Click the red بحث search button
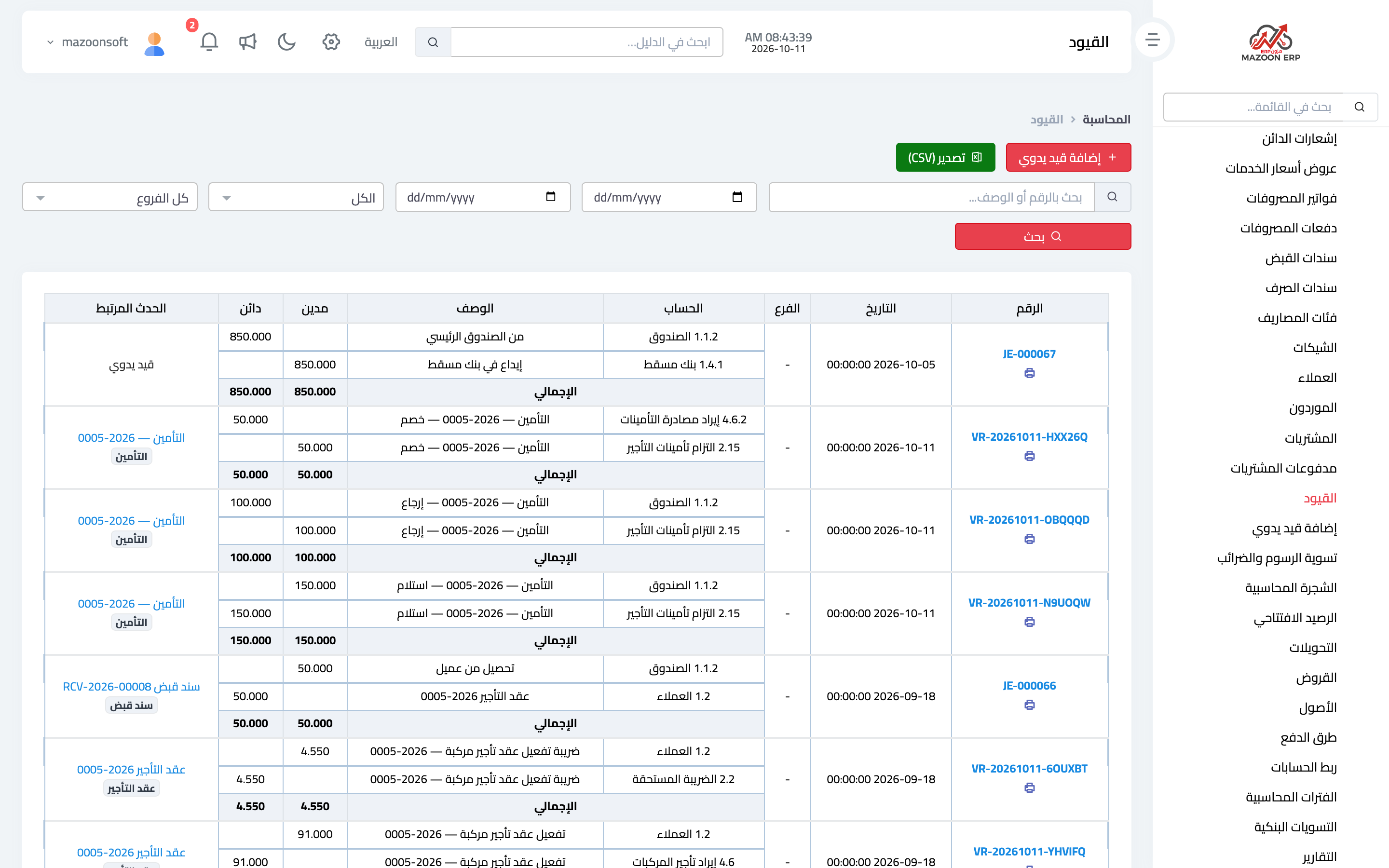This screenshot has width=1389, height=868. [1043, 236]
